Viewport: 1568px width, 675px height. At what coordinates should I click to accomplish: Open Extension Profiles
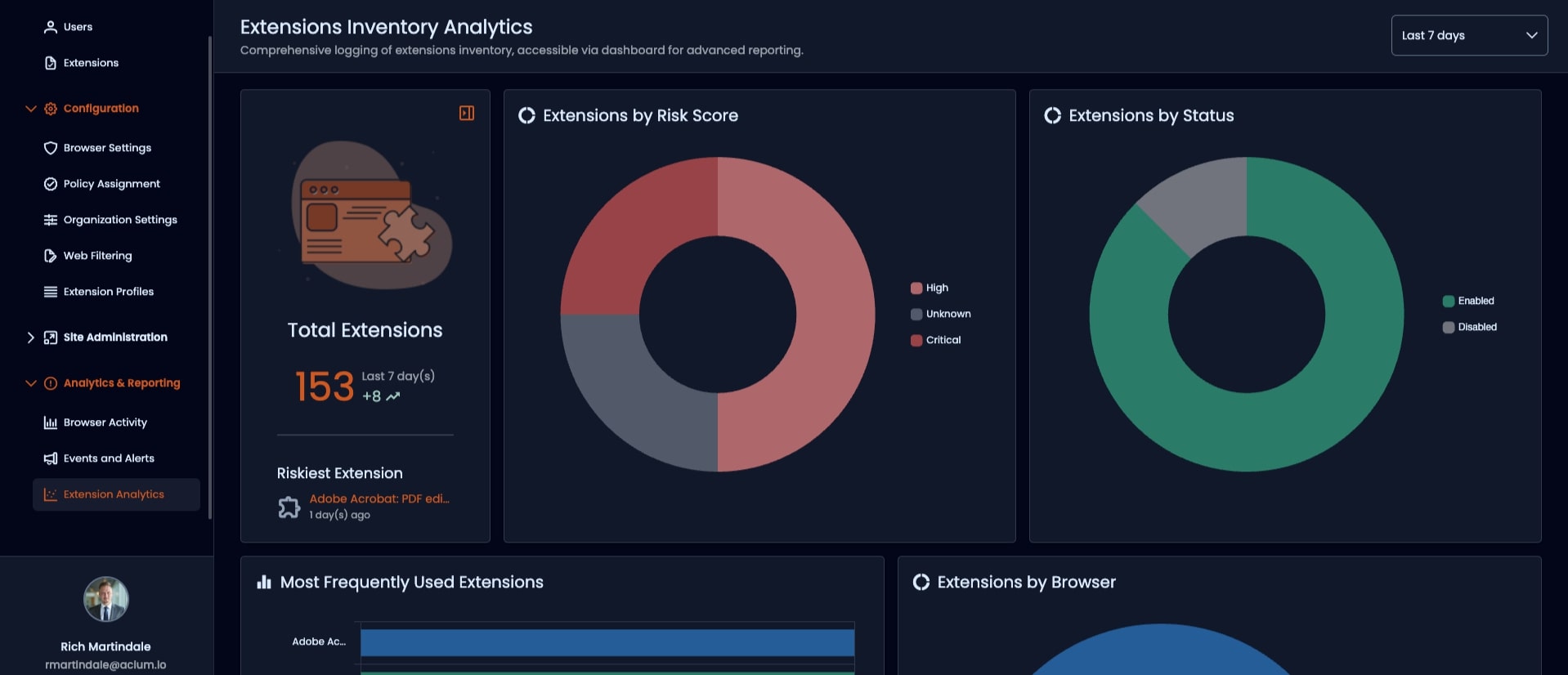point(116,292)
